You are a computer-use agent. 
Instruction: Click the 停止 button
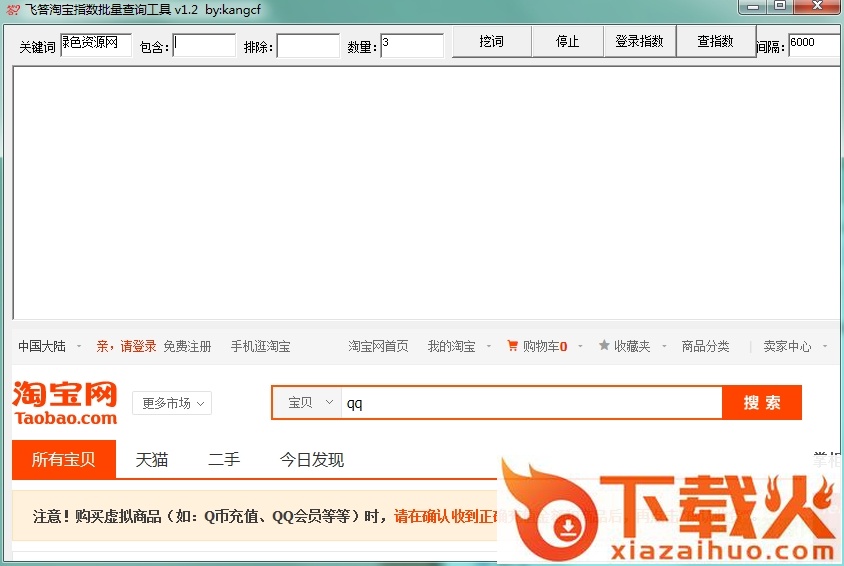pos(567,41)
